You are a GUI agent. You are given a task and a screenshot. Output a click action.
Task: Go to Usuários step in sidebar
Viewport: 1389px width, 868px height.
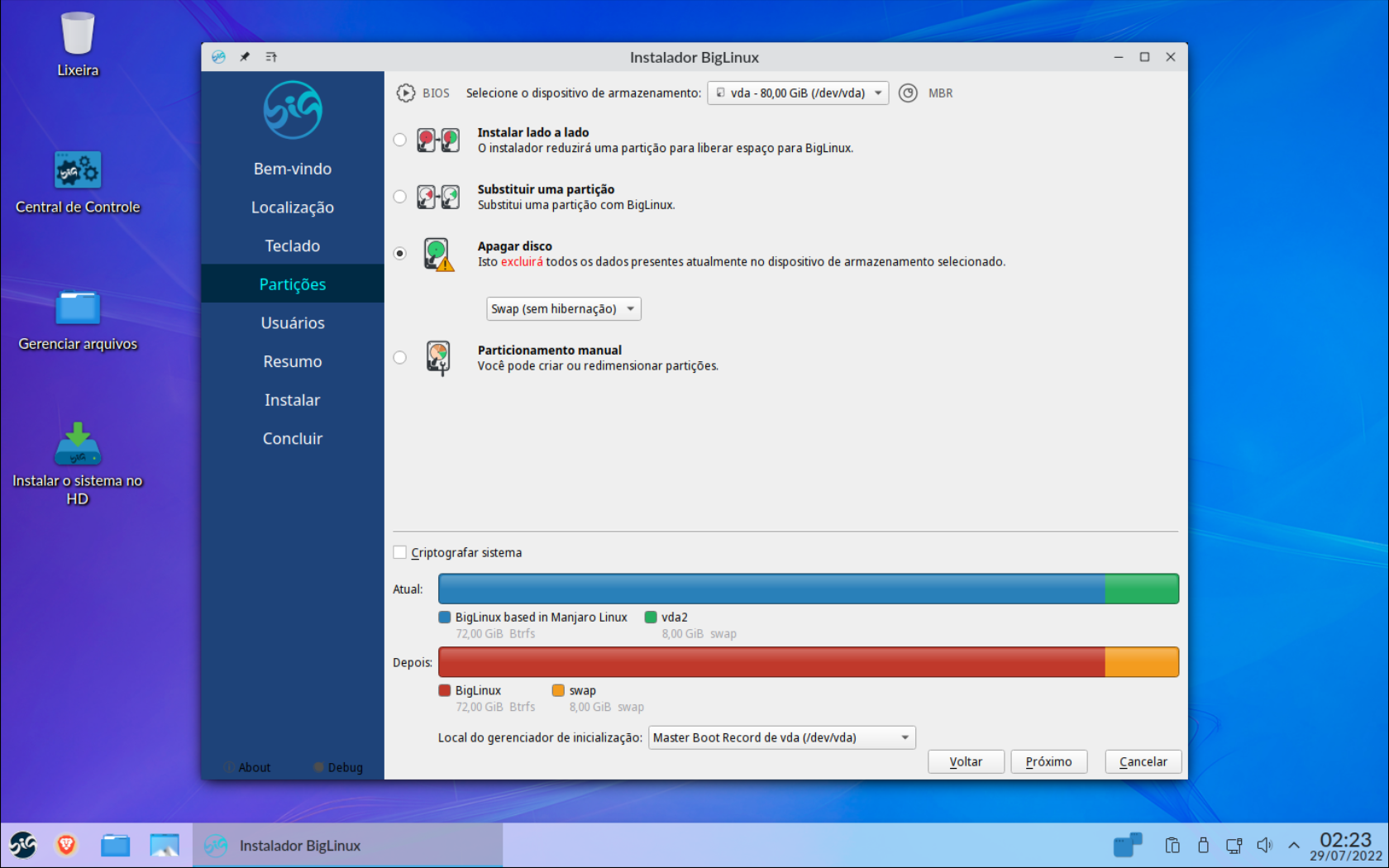click(x=293, y=323)
